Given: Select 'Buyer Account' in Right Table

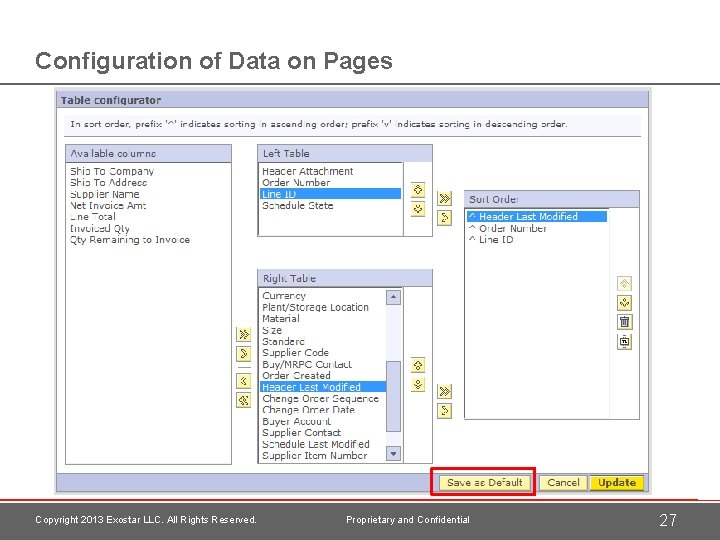Looking at the screenshot, I should [x=296, y=421].
